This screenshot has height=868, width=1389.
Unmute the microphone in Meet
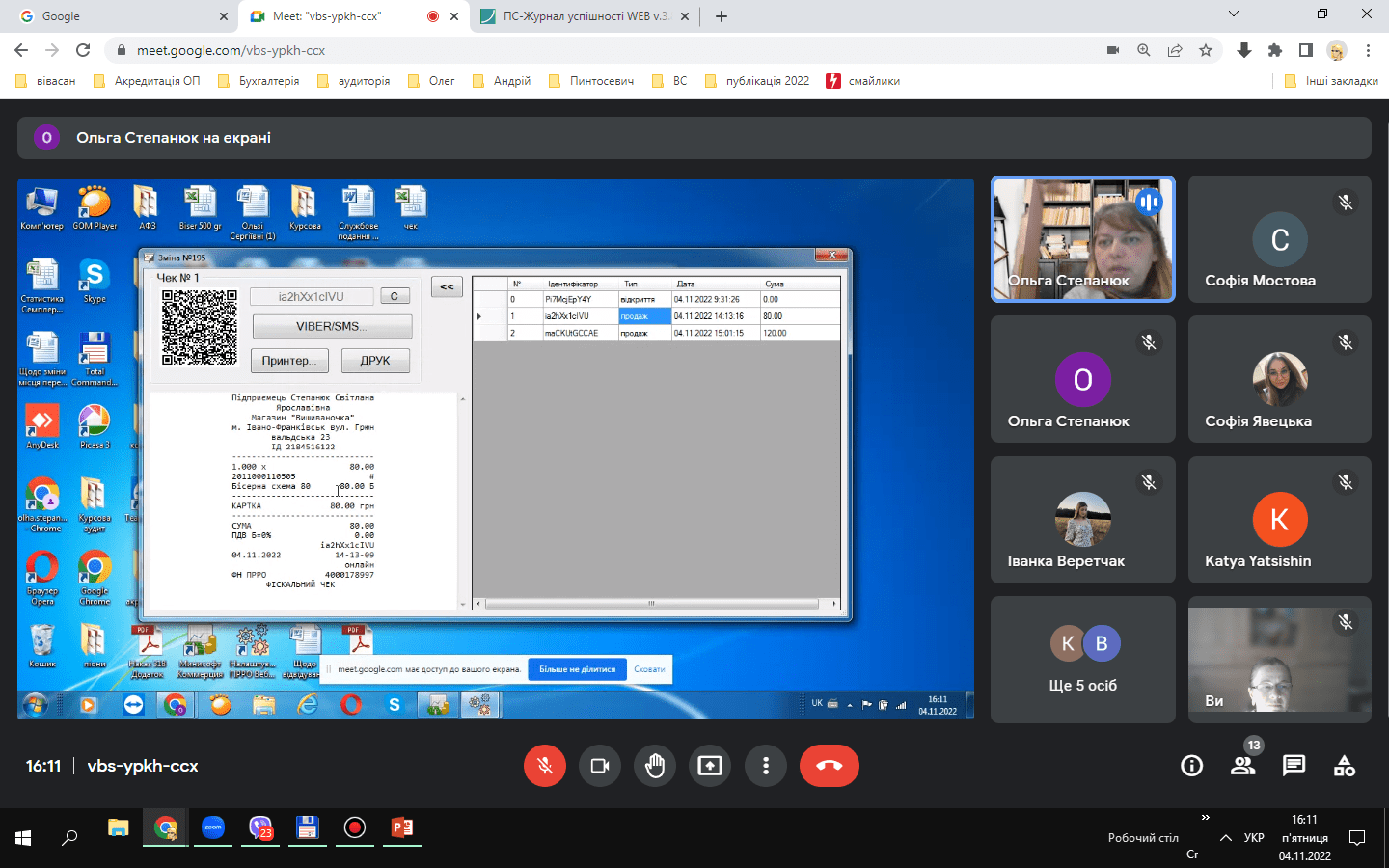click(544, 766)
